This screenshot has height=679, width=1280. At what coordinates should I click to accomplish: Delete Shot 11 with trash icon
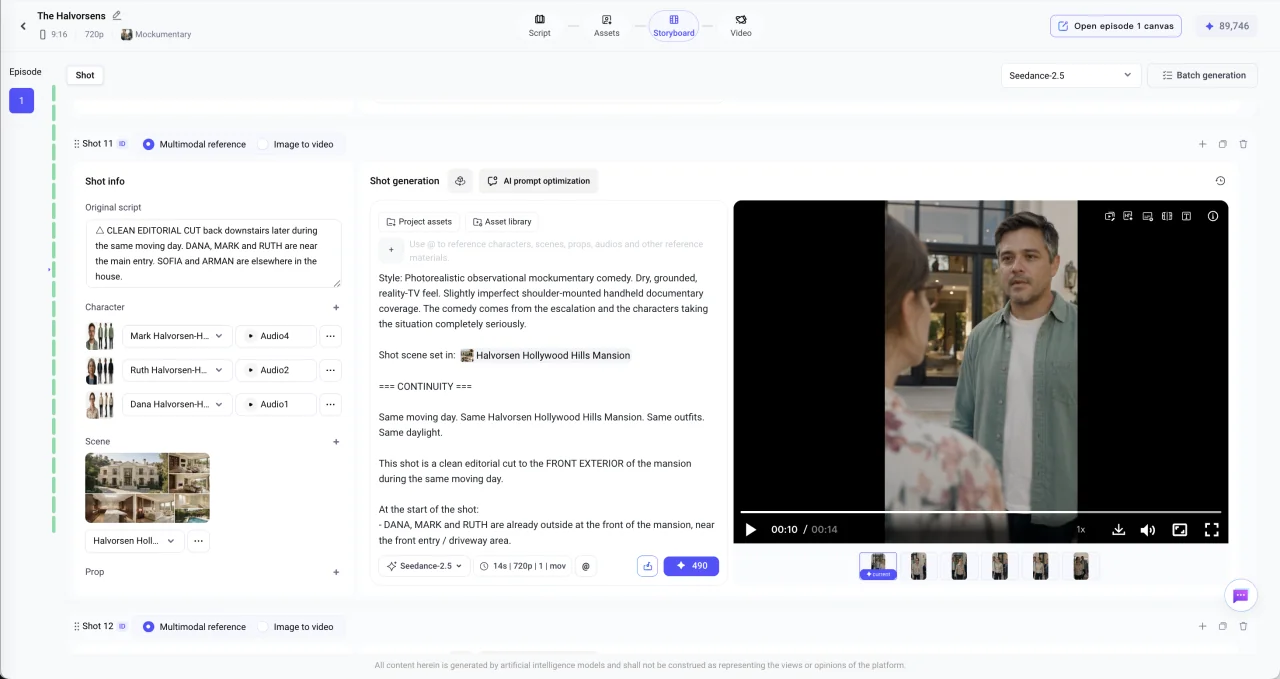1243,144
